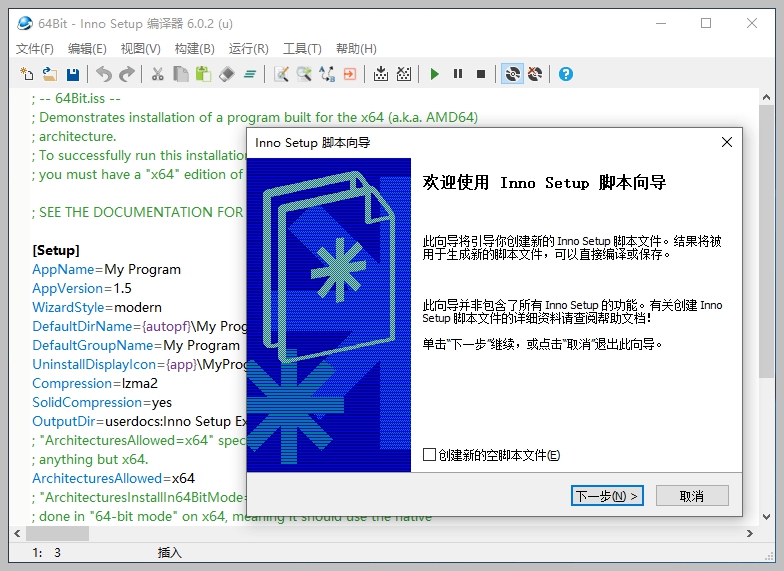Viewport: 784px width, 571px height.
Task: Click the '; anything but x64.' comment line
Action: 90,459
